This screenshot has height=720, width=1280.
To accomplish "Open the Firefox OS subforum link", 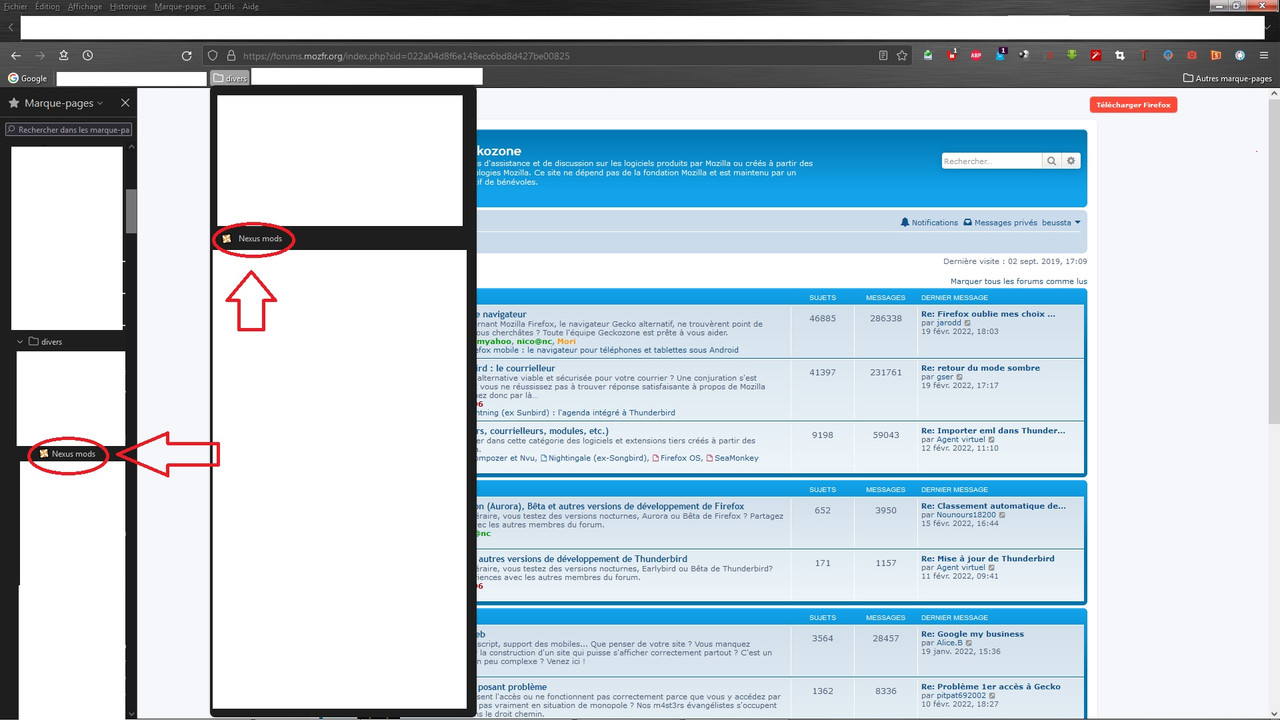I will point(677,458).
